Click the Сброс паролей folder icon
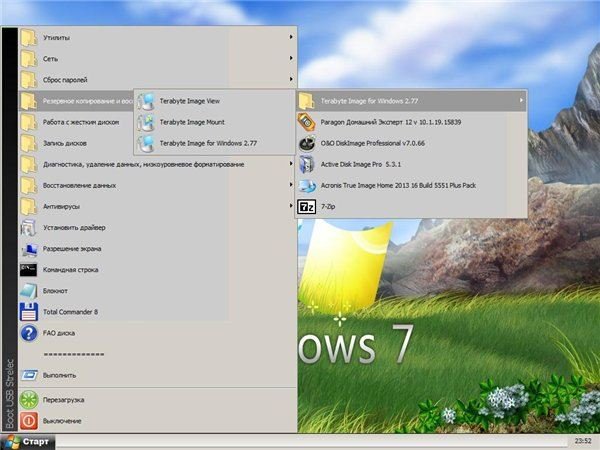The image size is (600, 450). pos(29,80)
